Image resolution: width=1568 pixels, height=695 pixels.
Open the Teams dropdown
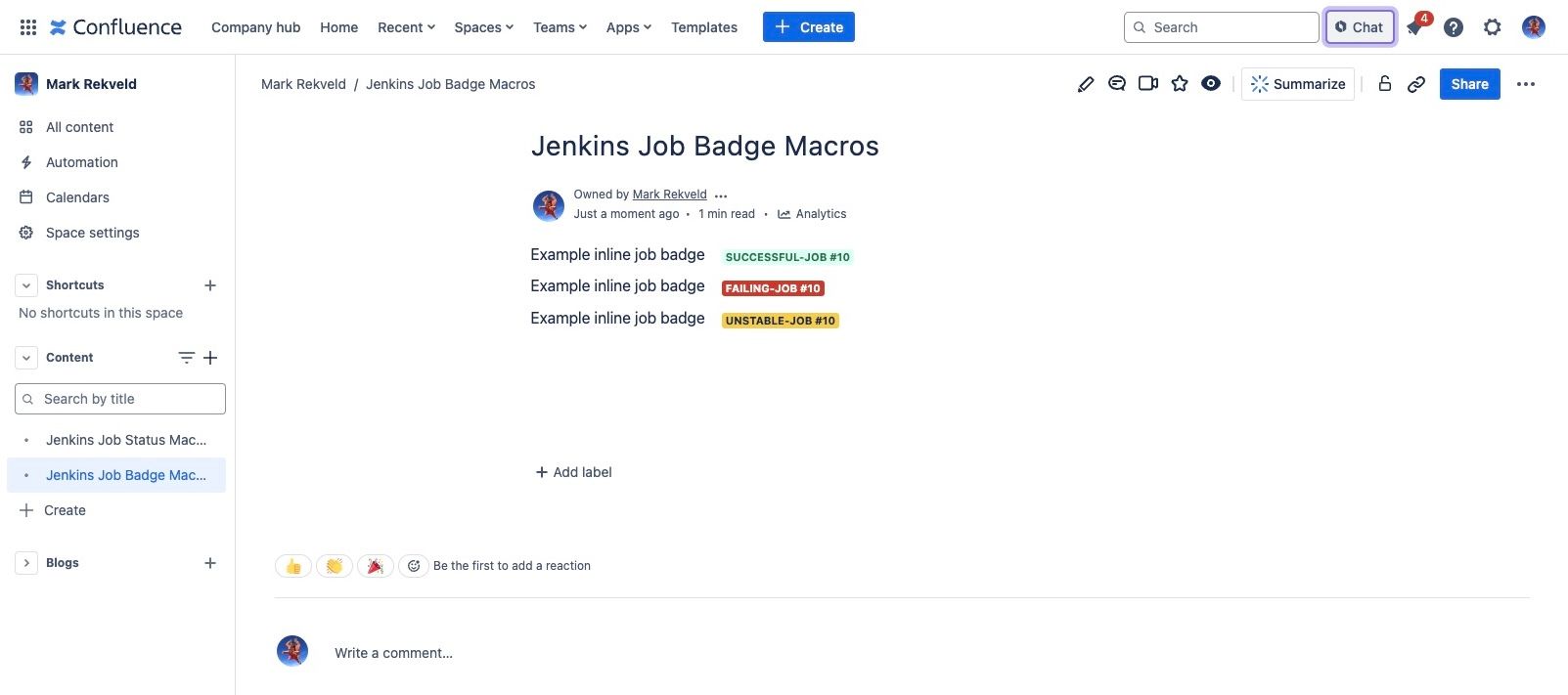pos(560,27)
